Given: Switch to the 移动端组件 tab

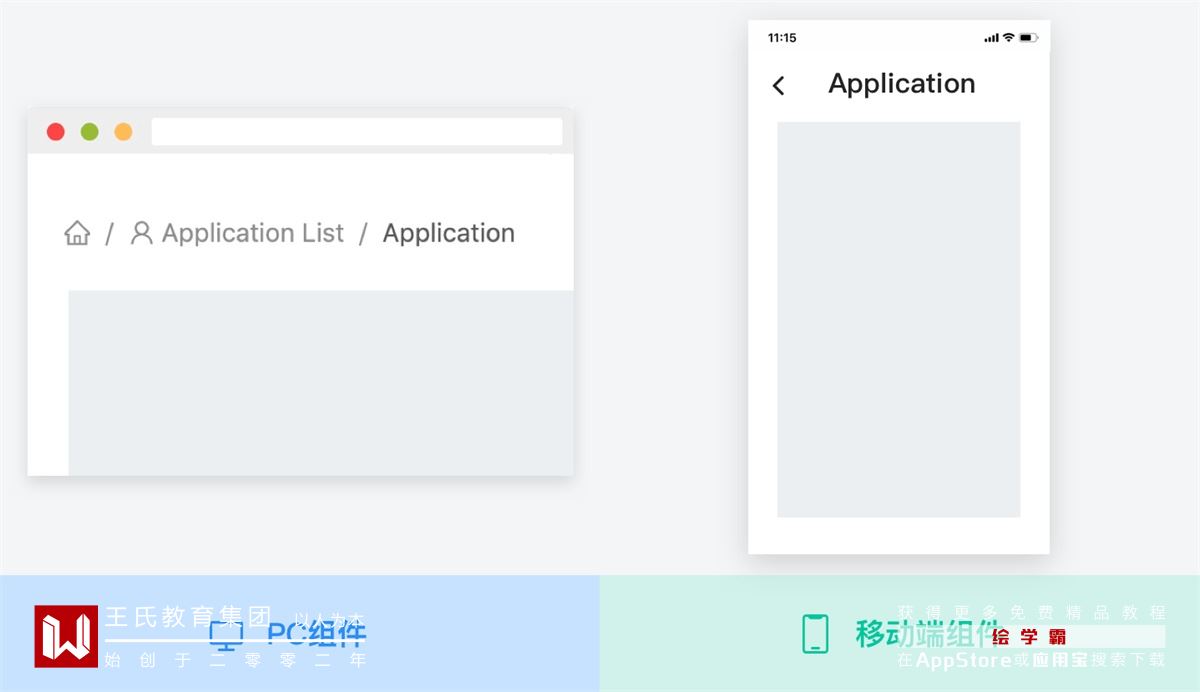Looking at the screenshot, I should pos(925,634).
